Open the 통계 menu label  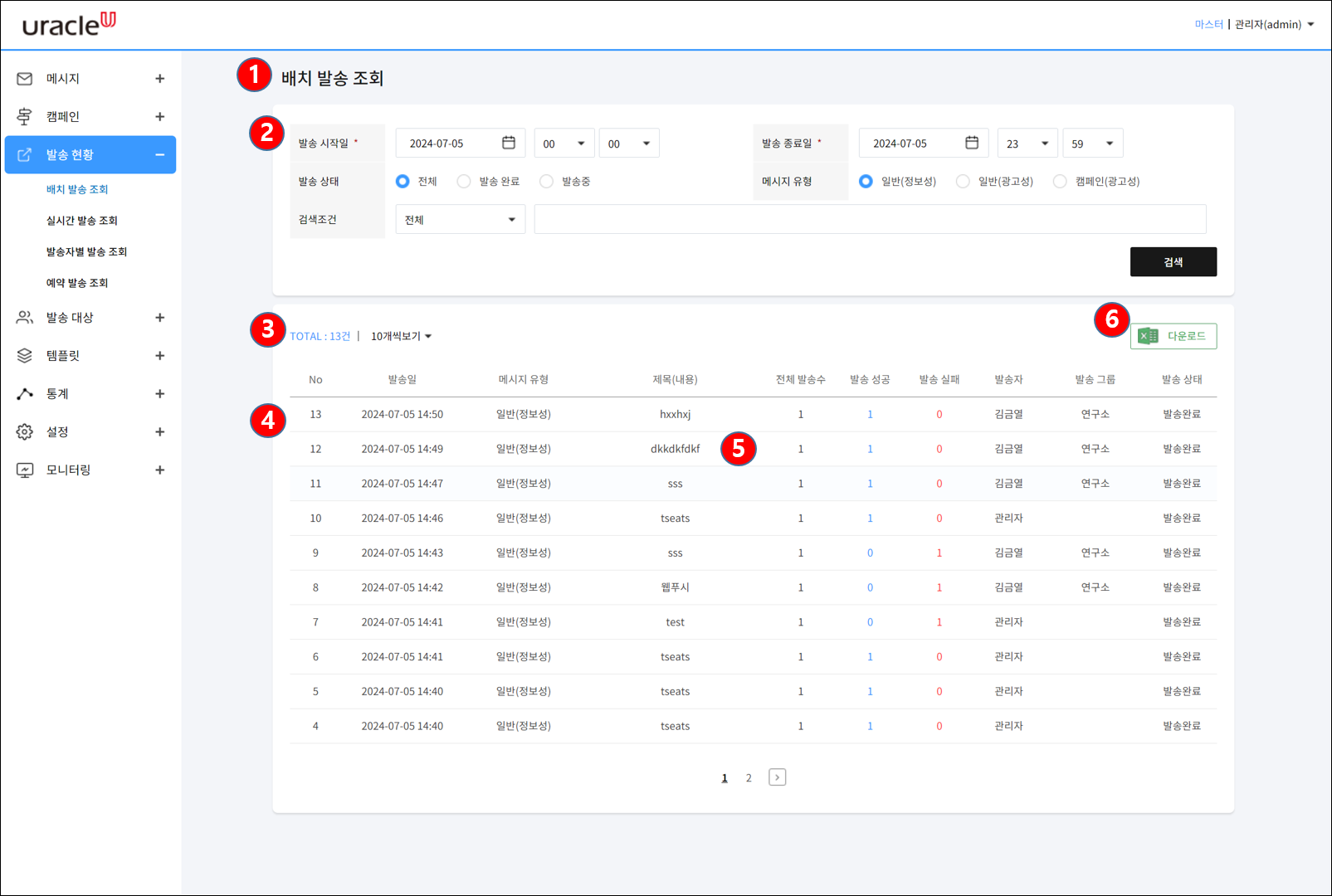57,394
